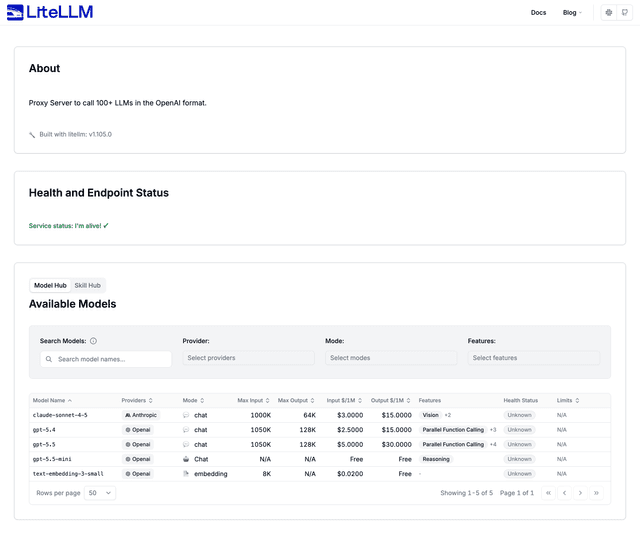Image resolution: width=640 pixels, height=541 pixels.
Task: Go to previous page of models
Action: pyautogui.click(x=564, y=493)
